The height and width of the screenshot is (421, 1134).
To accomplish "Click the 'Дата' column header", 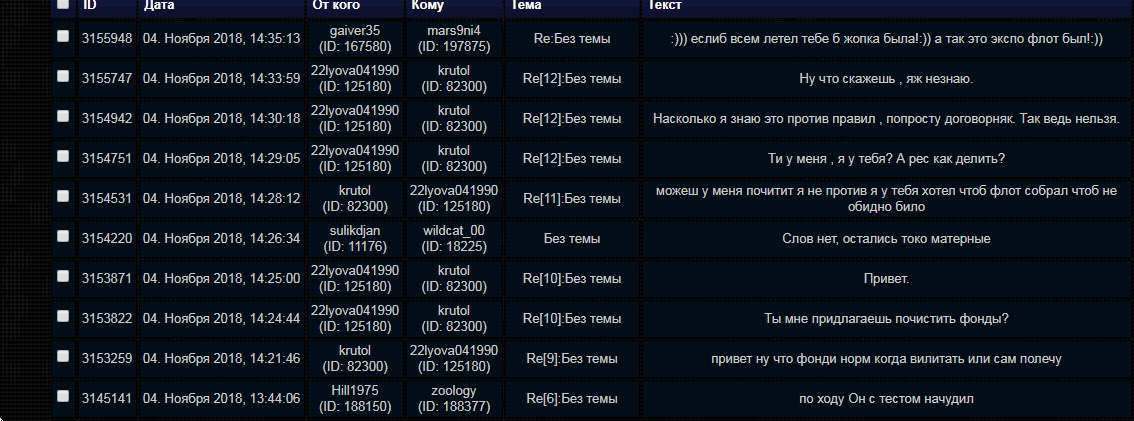I will point(158,5).
